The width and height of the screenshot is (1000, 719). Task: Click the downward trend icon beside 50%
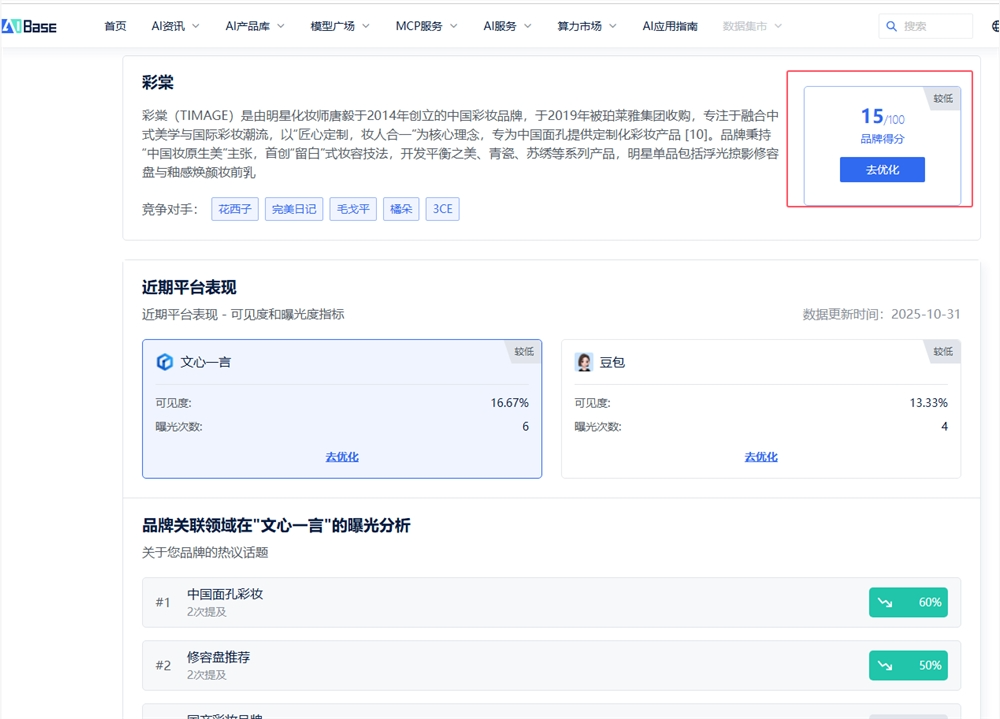pyautogui.click(x=885, y=665)
